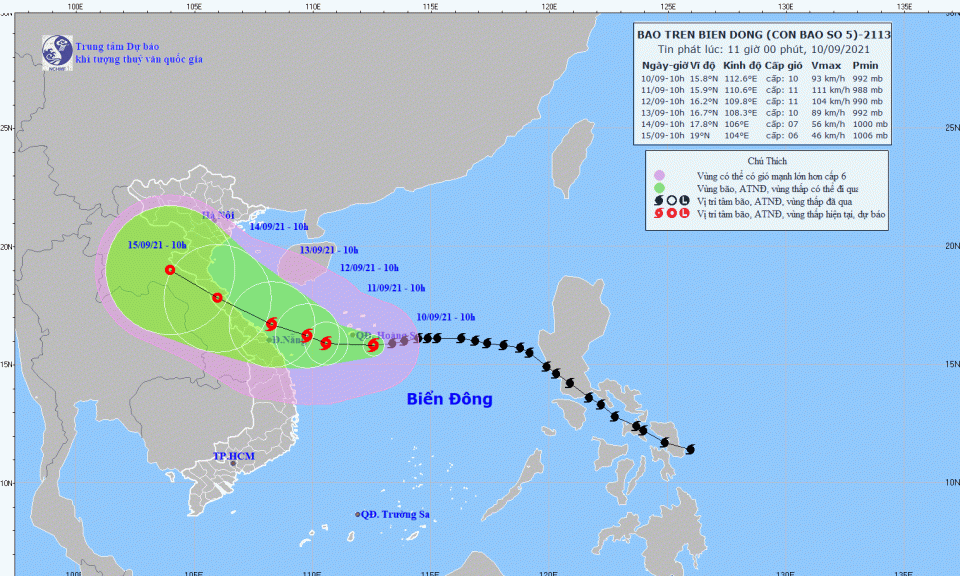Click the QĐ. Trường Sa island marker
The image size is (960, 576).
(358, 515)
